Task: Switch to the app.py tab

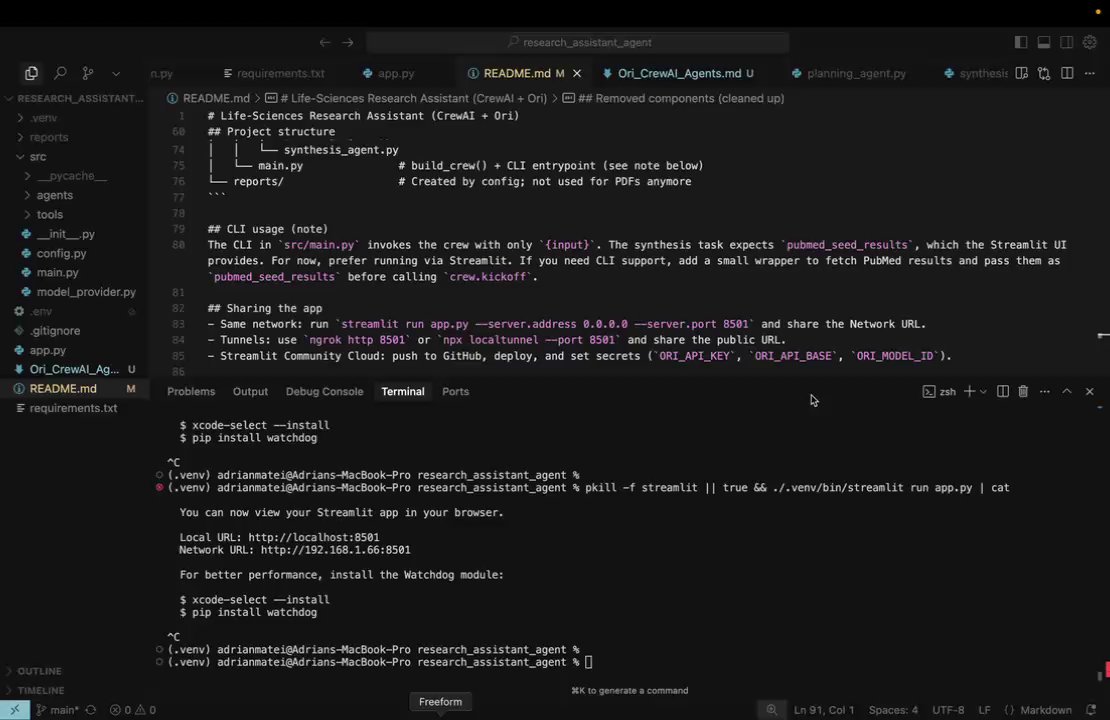Action: point(389,74)
